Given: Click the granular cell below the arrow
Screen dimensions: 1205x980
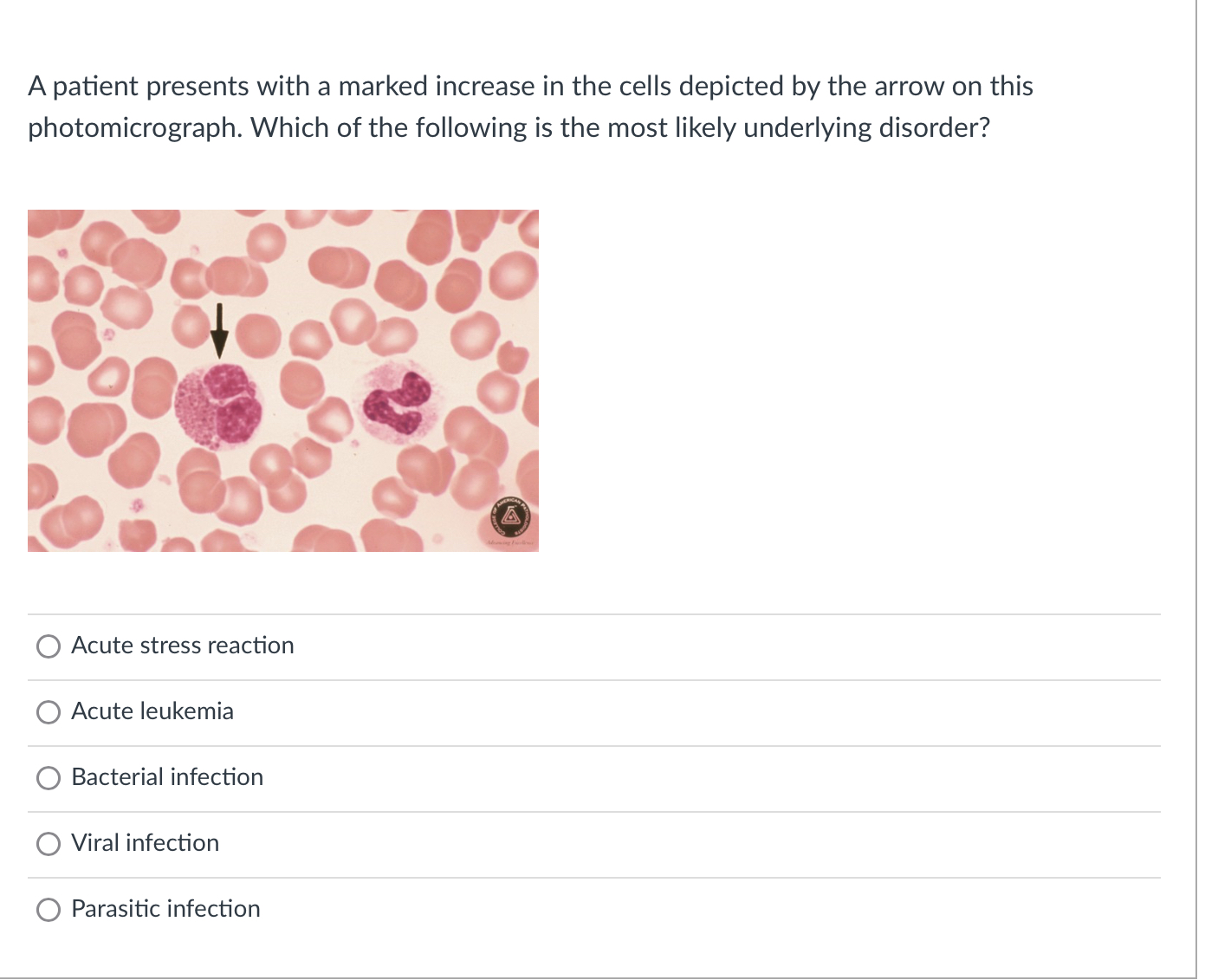Looking at the screenshot, I should click(218, 406).
